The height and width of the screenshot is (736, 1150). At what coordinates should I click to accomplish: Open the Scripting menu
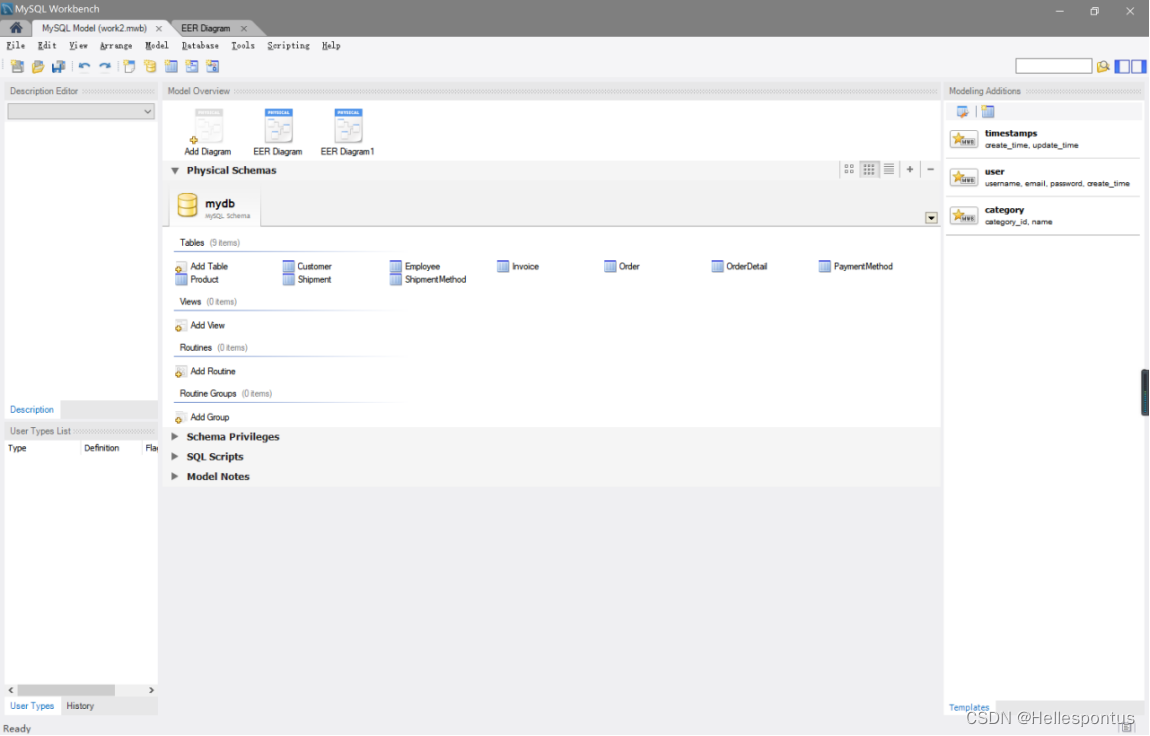pyautogui.click(x=288, y=45)
